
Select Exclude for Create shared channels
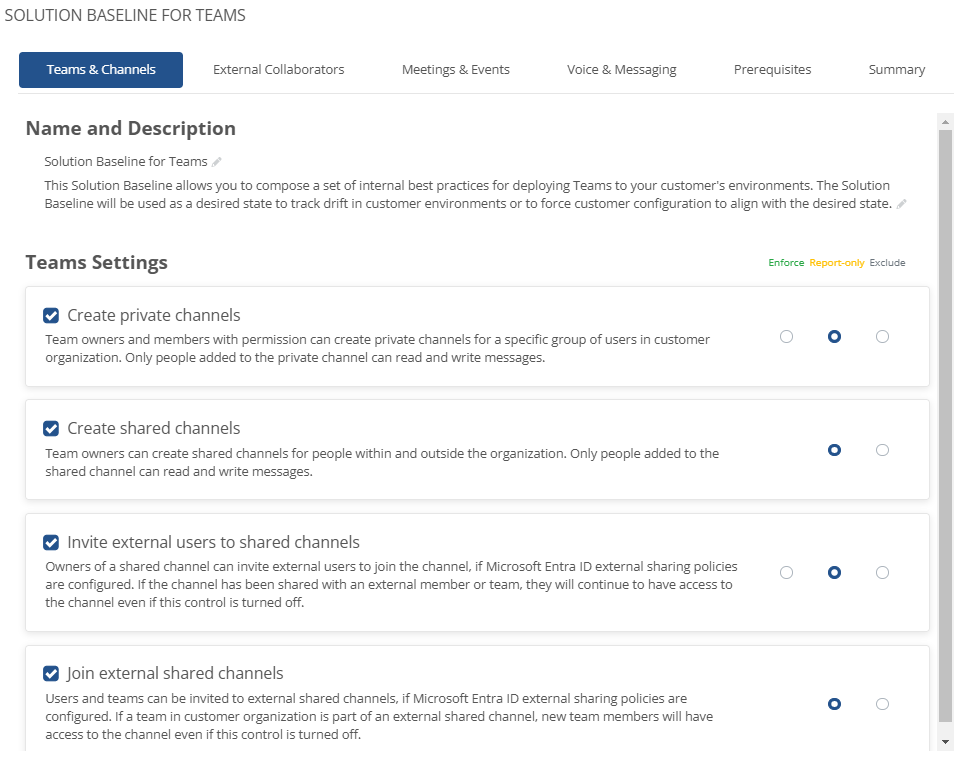coord(882,450)
